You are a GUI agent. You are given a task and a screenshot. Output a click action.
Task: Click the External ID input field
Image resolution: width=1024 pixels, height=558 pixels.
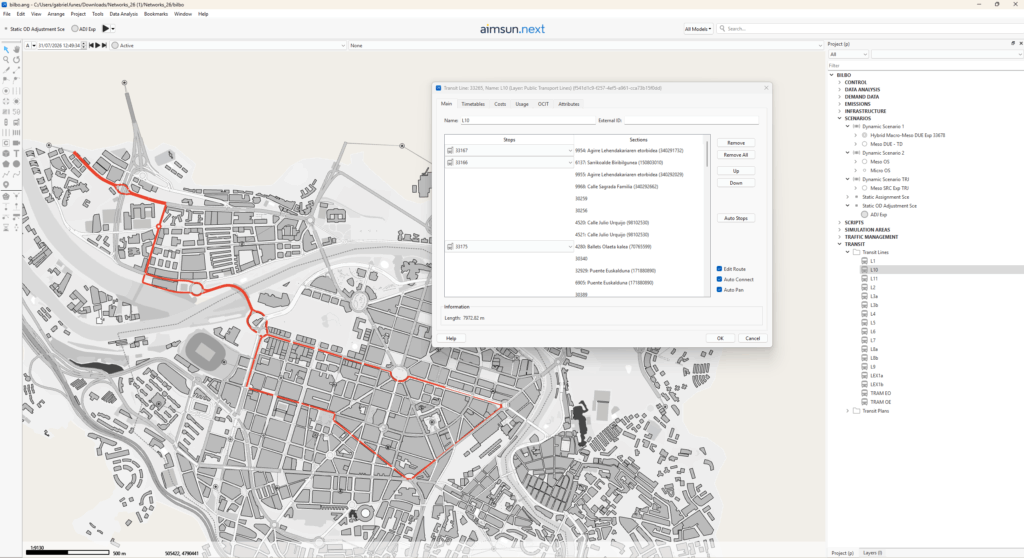[x=691, y=120]
